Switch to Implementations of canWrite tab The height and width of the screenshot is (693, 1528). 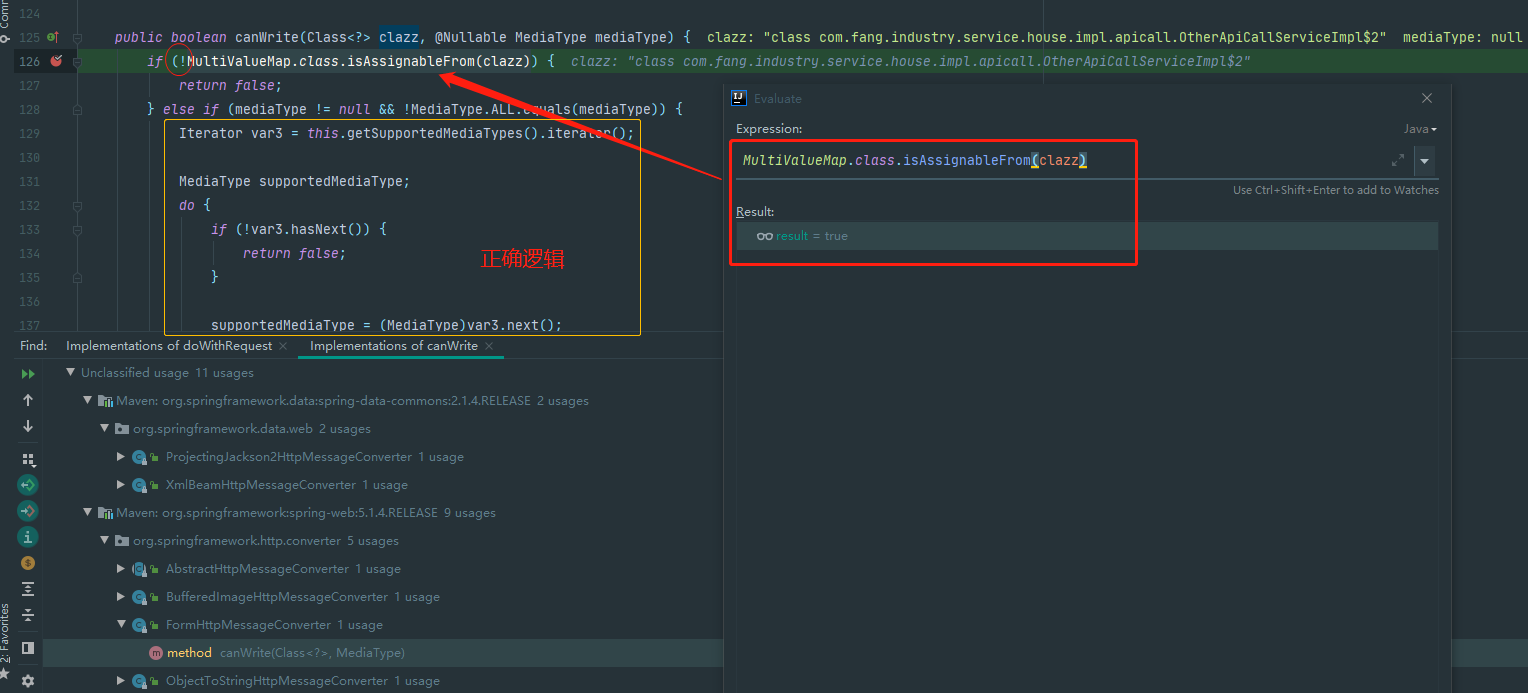point(394,345)
